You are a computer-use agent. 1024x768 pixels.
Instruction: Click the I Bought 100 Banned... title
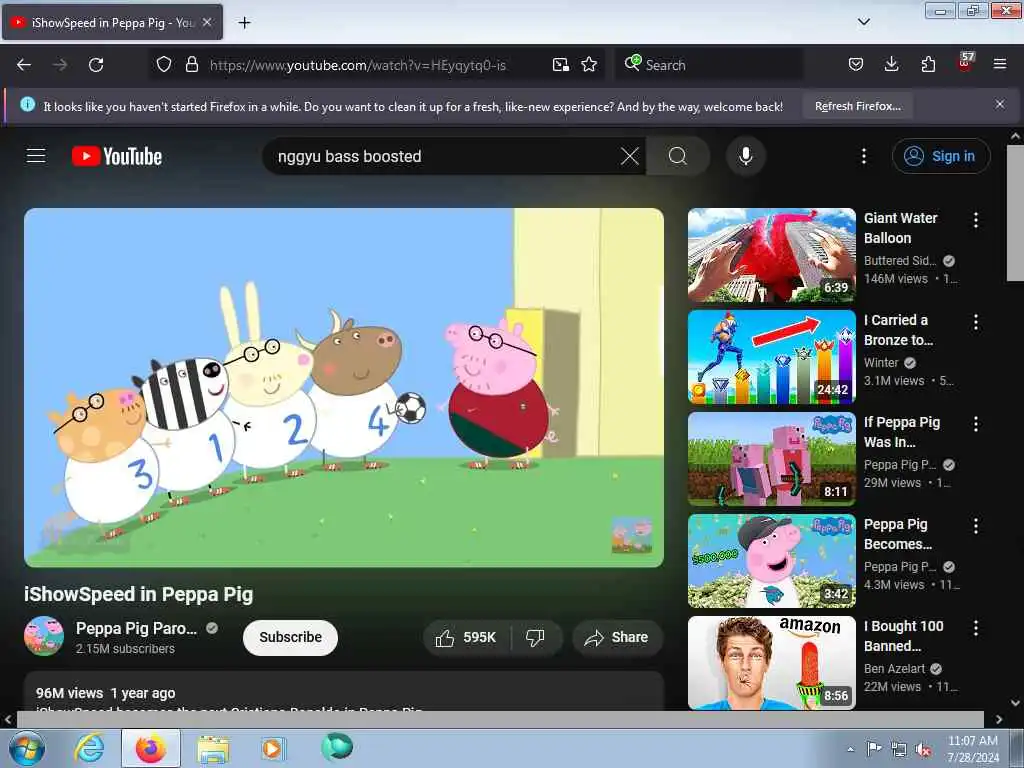click(x=904, y=635)
